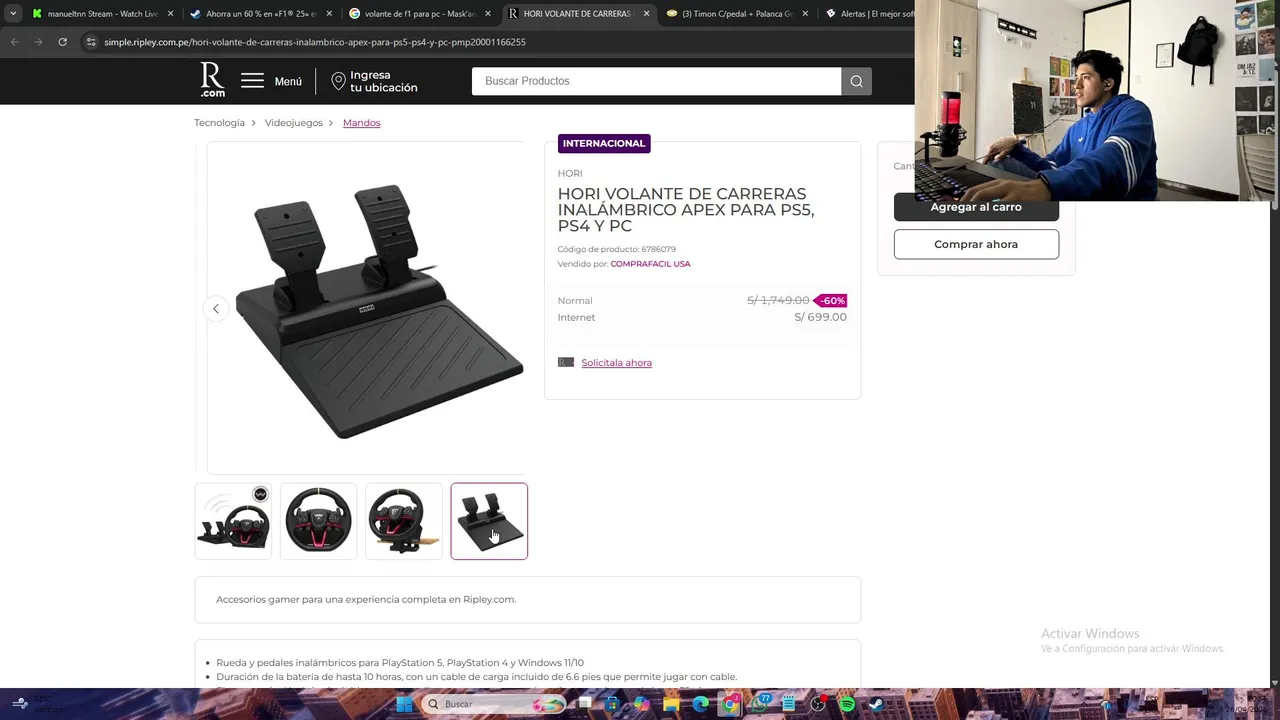Click the Ripley R.com logo

coord(212,80)
